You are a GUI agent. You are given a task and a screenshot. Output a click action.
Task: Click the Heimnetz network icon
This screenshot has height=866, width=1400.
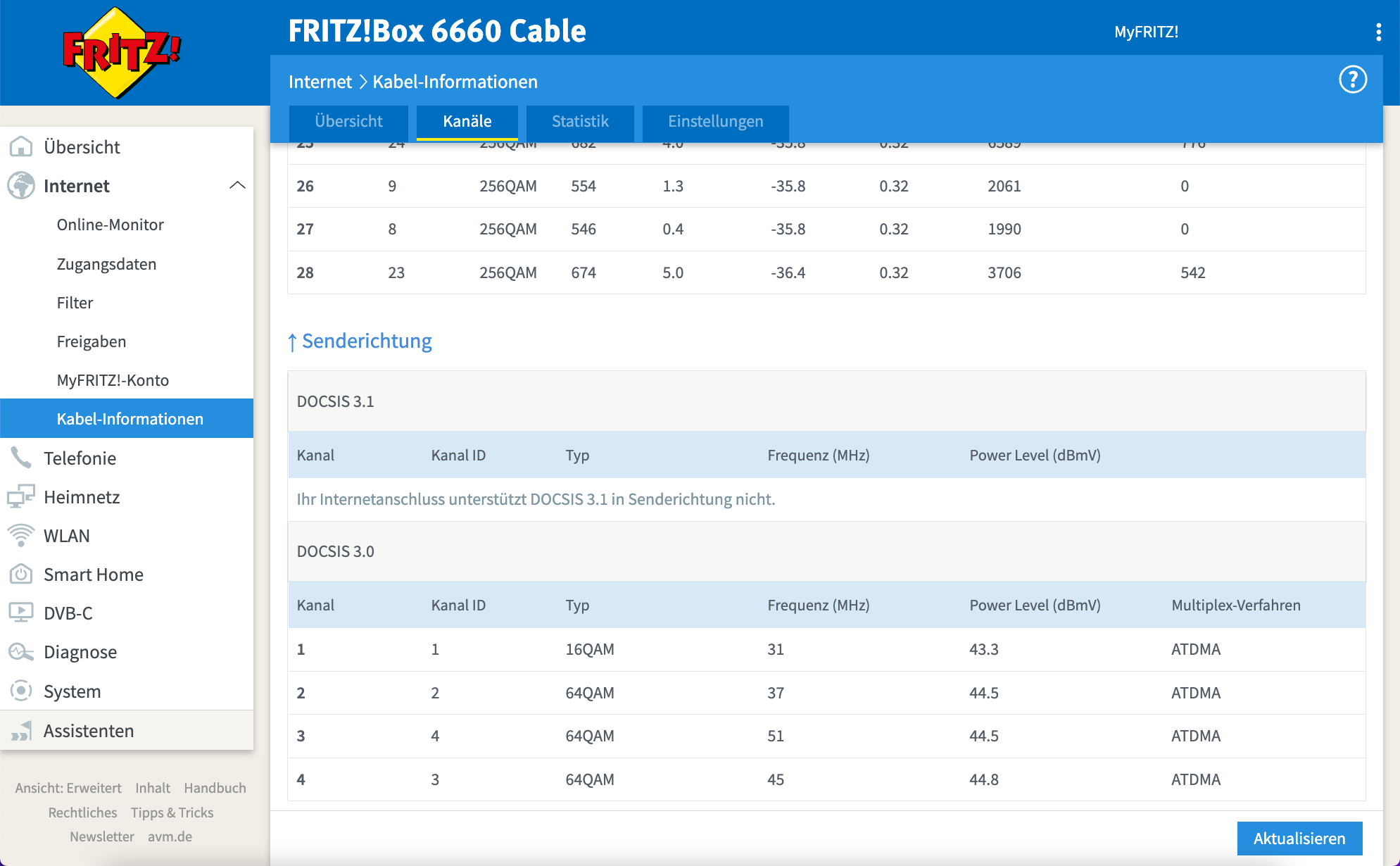click(21, 496)
